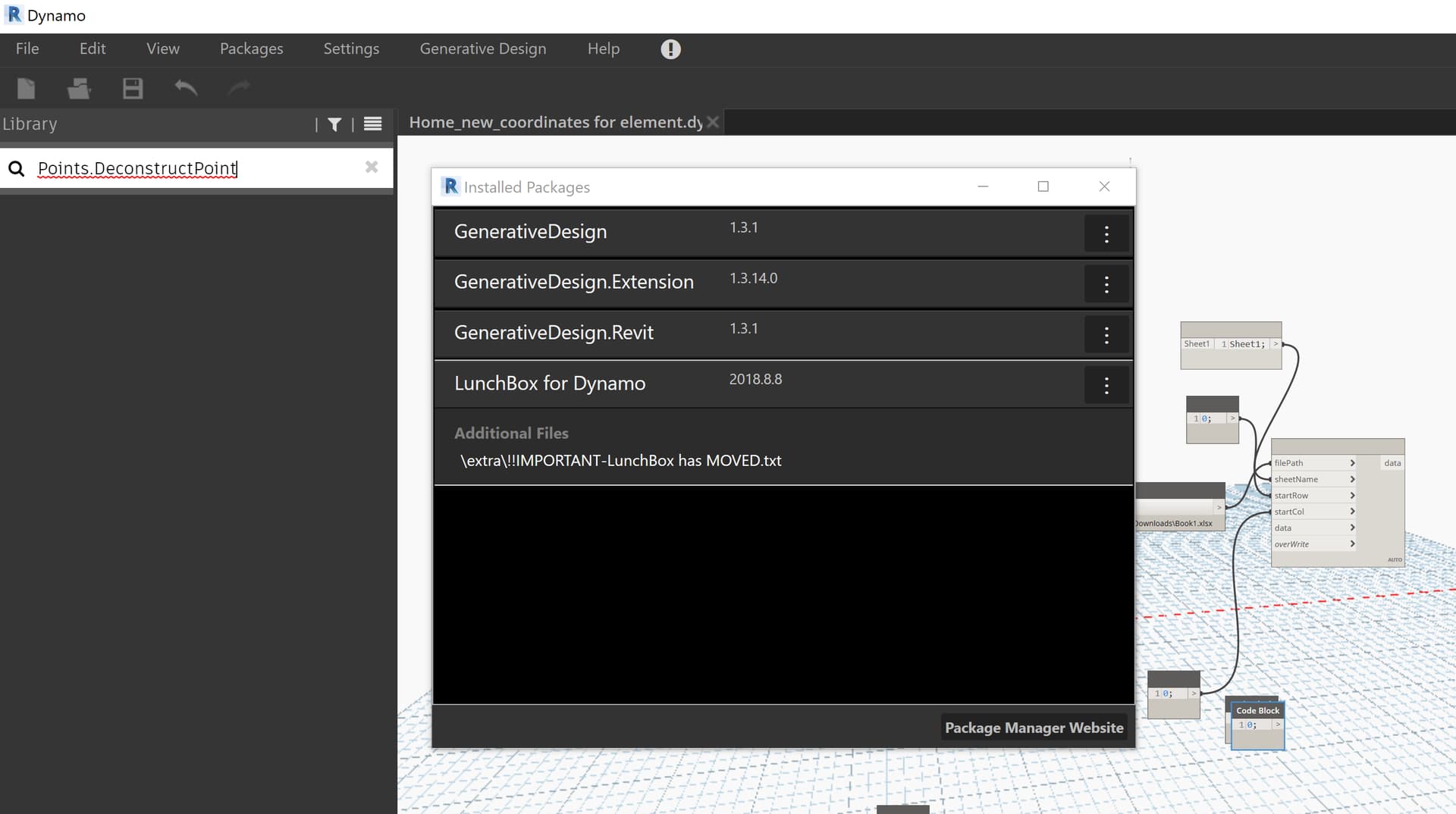This screenshot has width=1456, height=814.
Task: Open options menu for GenerativeDesign.Extension package
Action: [1106, 284]
